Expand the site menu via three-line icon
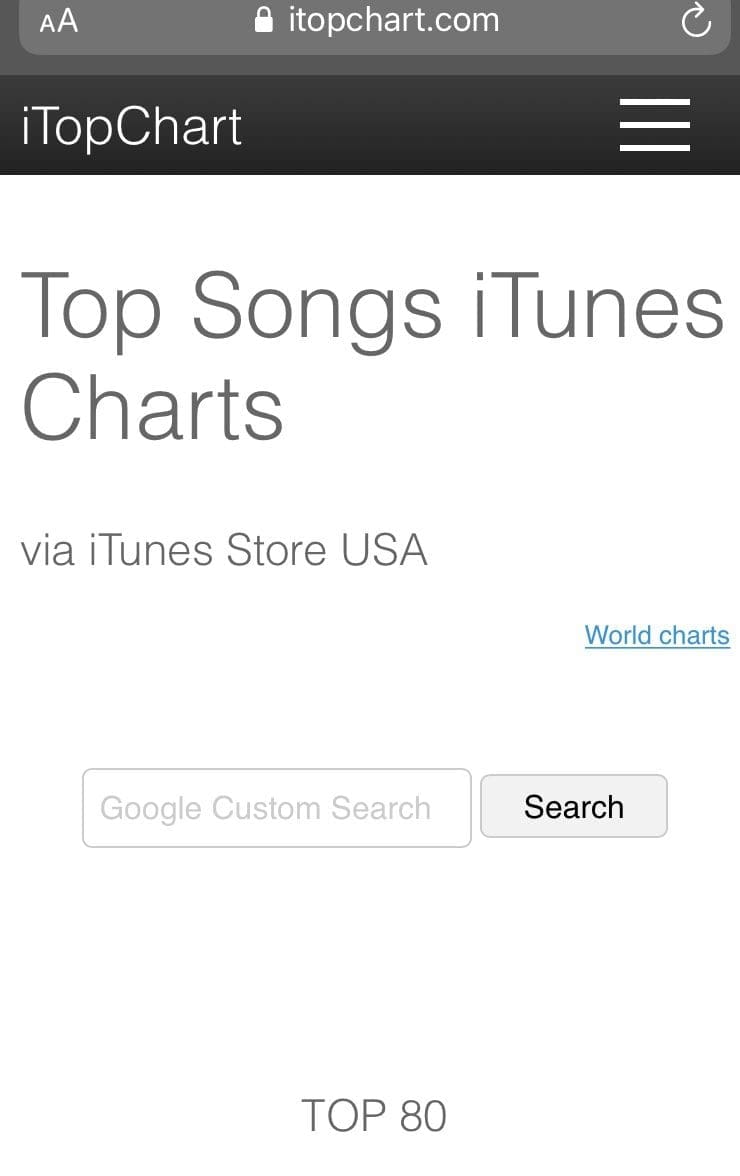The height and width of the screenshot is (1176, 740). (x=655, y=124)
